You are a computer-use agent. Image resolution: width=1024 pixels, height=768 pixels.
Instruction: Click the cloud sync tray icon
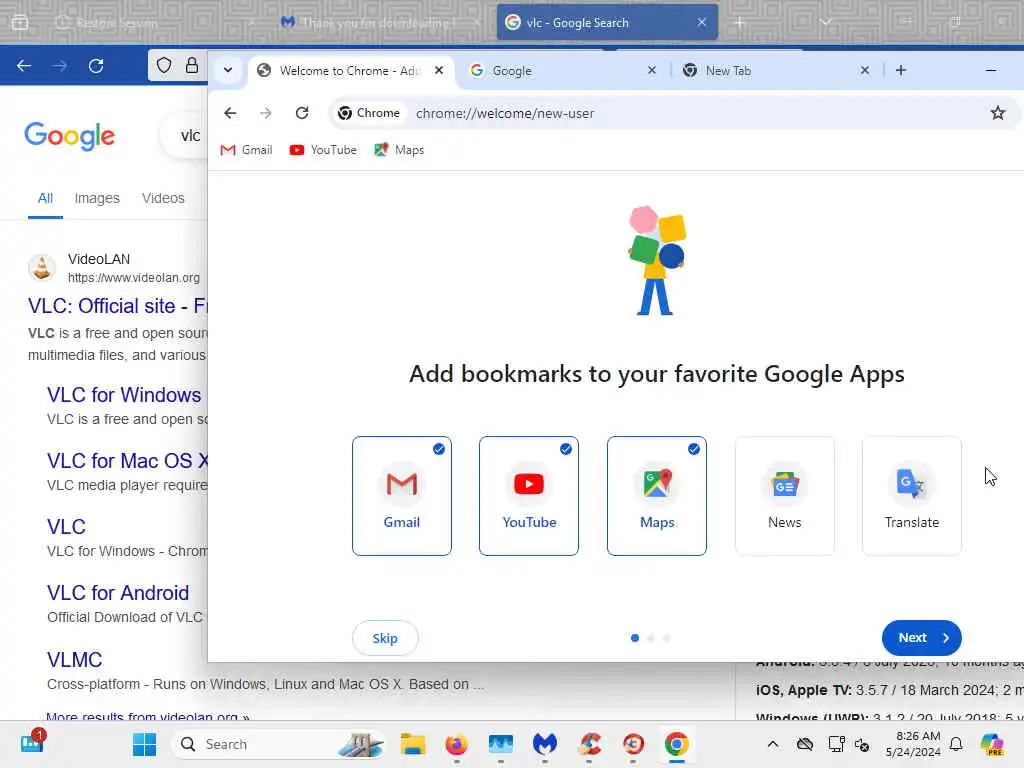pos(805,744)
